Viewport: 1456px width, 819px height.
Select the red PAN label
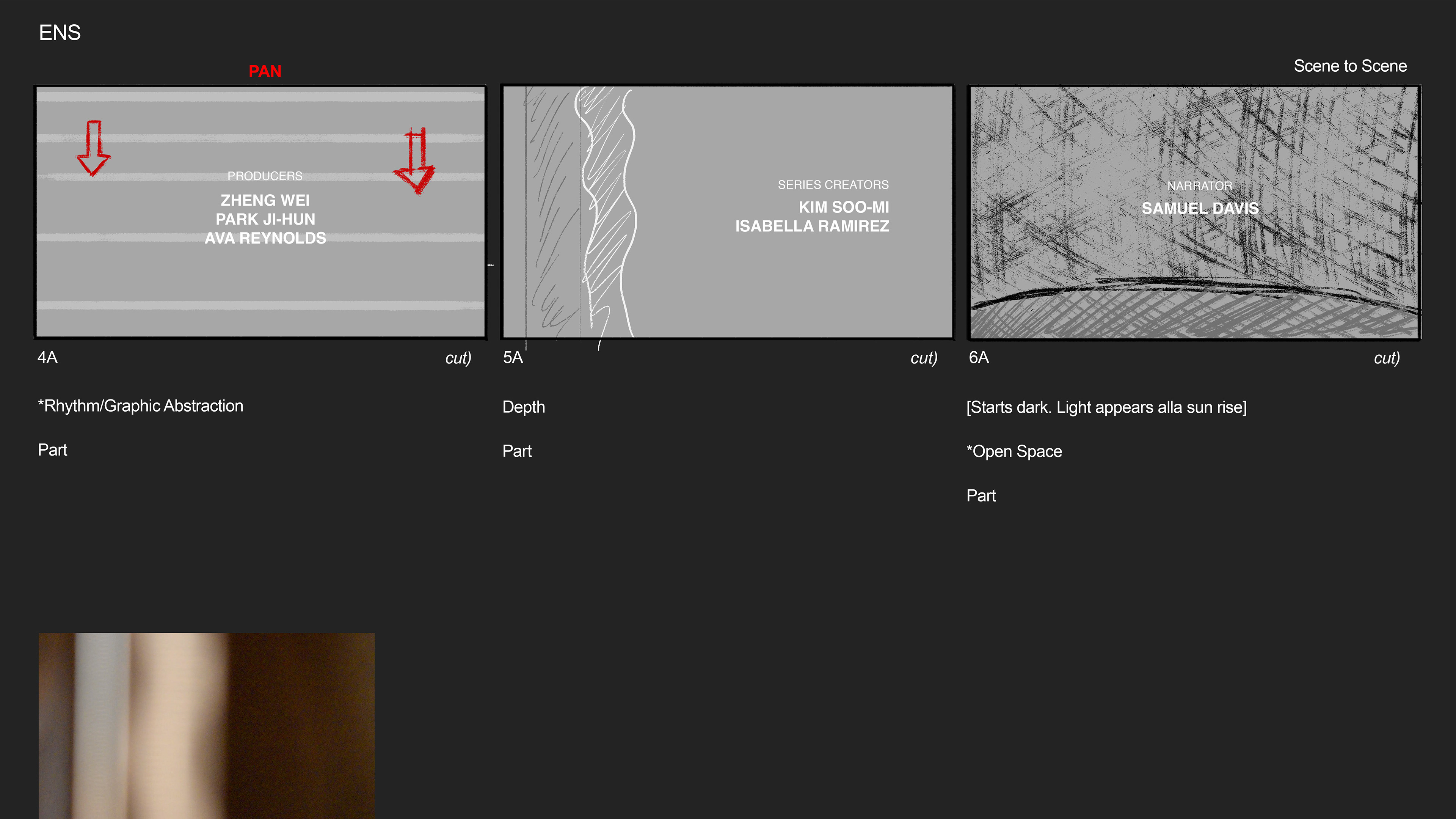tap(265, 71)
